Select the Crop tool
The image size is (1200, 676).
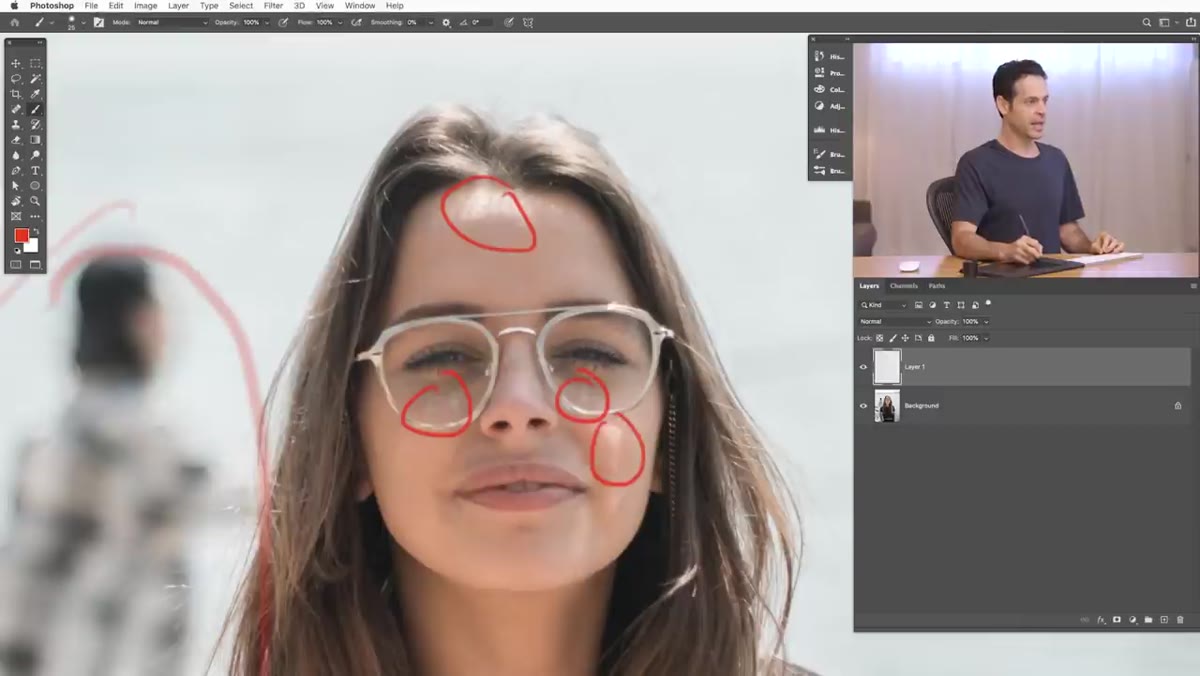click(x=16, y=94)
